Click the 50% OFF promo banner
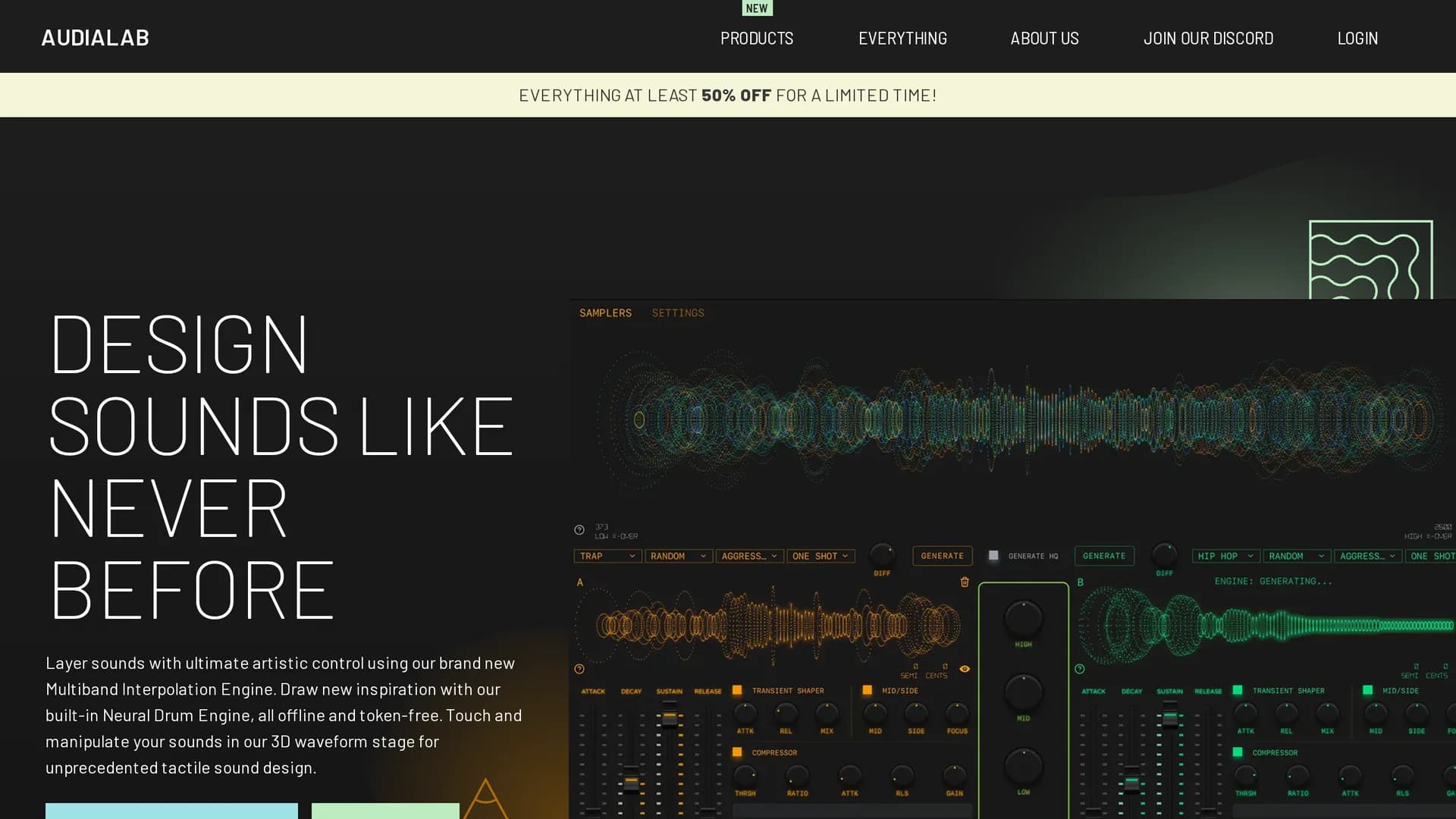Screen dimensions: 1456x819 point(728,95)
